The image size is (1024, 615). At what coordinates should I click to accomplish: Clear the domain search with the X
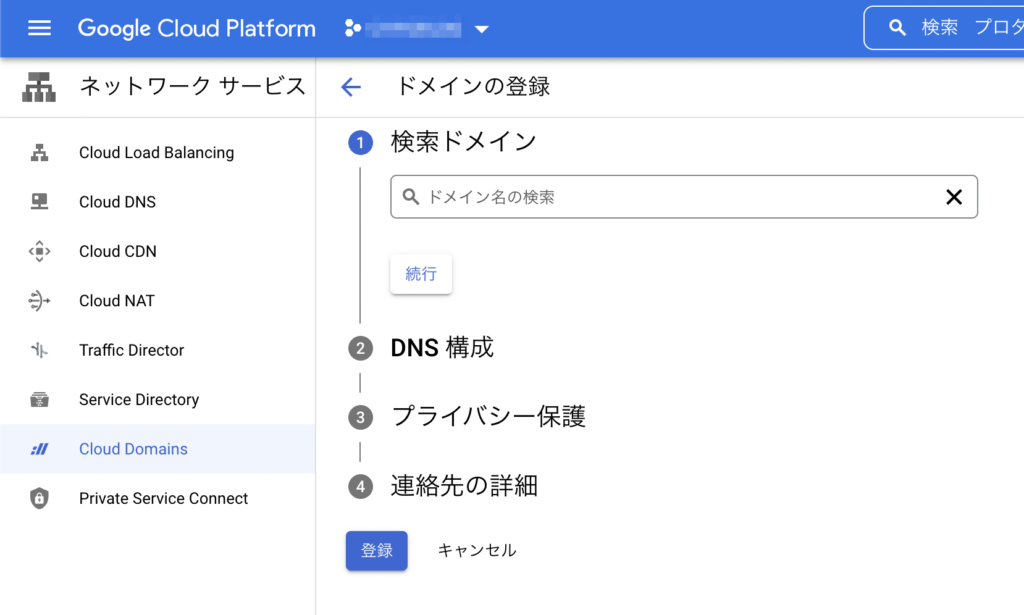953,197
